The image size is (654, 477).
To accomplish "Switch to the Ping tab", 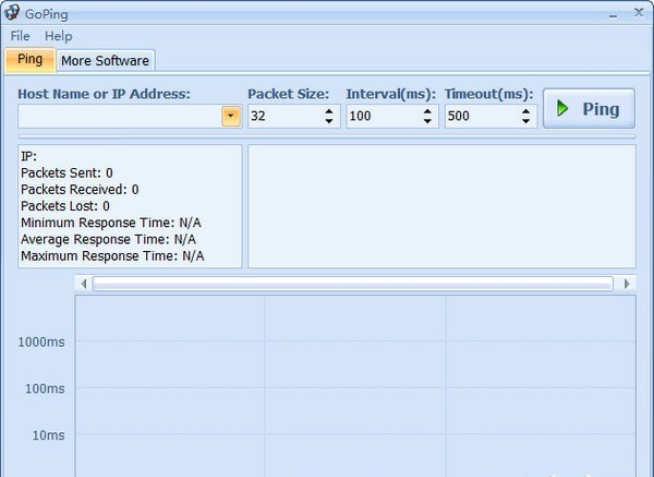I will pos(30,60).
